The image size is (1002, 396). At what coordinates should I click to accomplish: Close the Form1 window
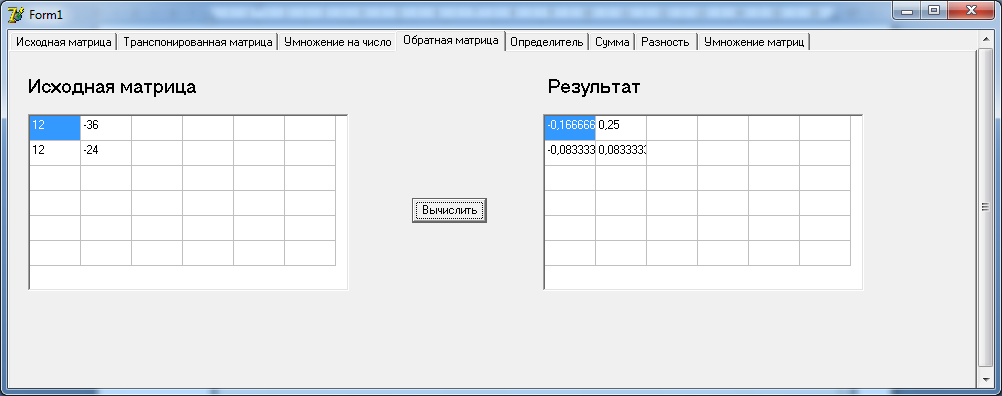[x=971, y=11]
